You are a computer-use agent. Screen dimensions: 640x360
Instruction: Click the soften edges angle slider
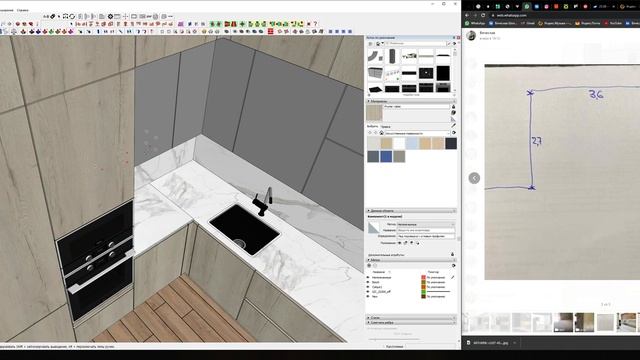click(394, 339)
